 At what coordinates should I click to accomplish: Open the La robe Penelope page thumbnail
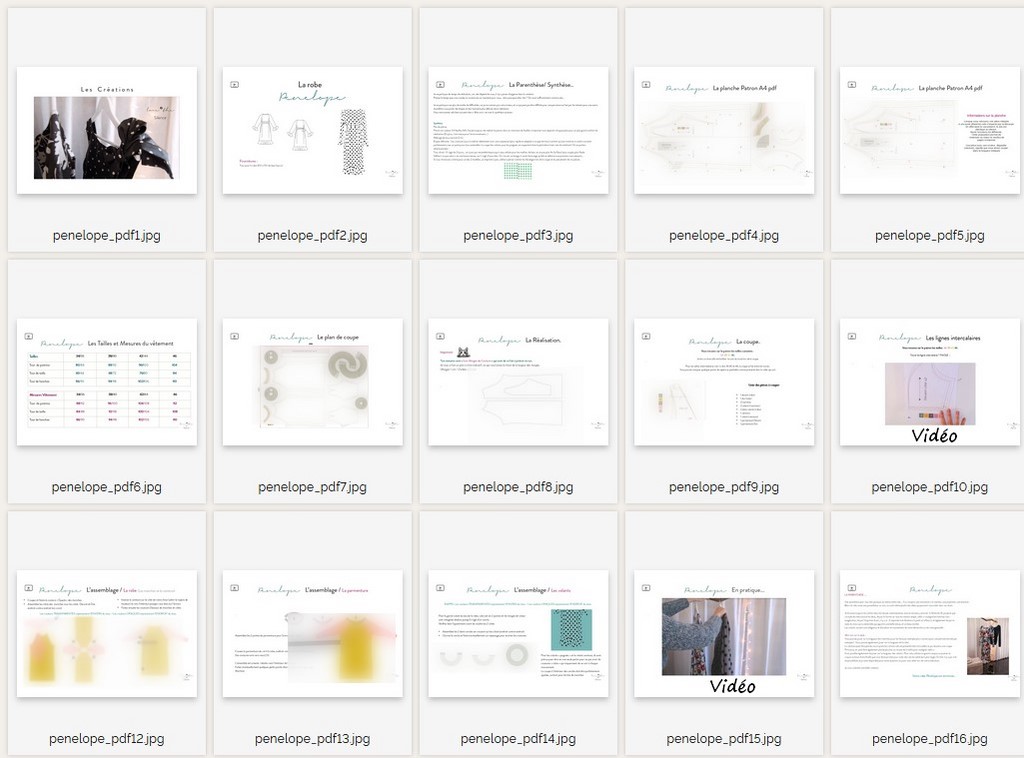coord(312,130)
